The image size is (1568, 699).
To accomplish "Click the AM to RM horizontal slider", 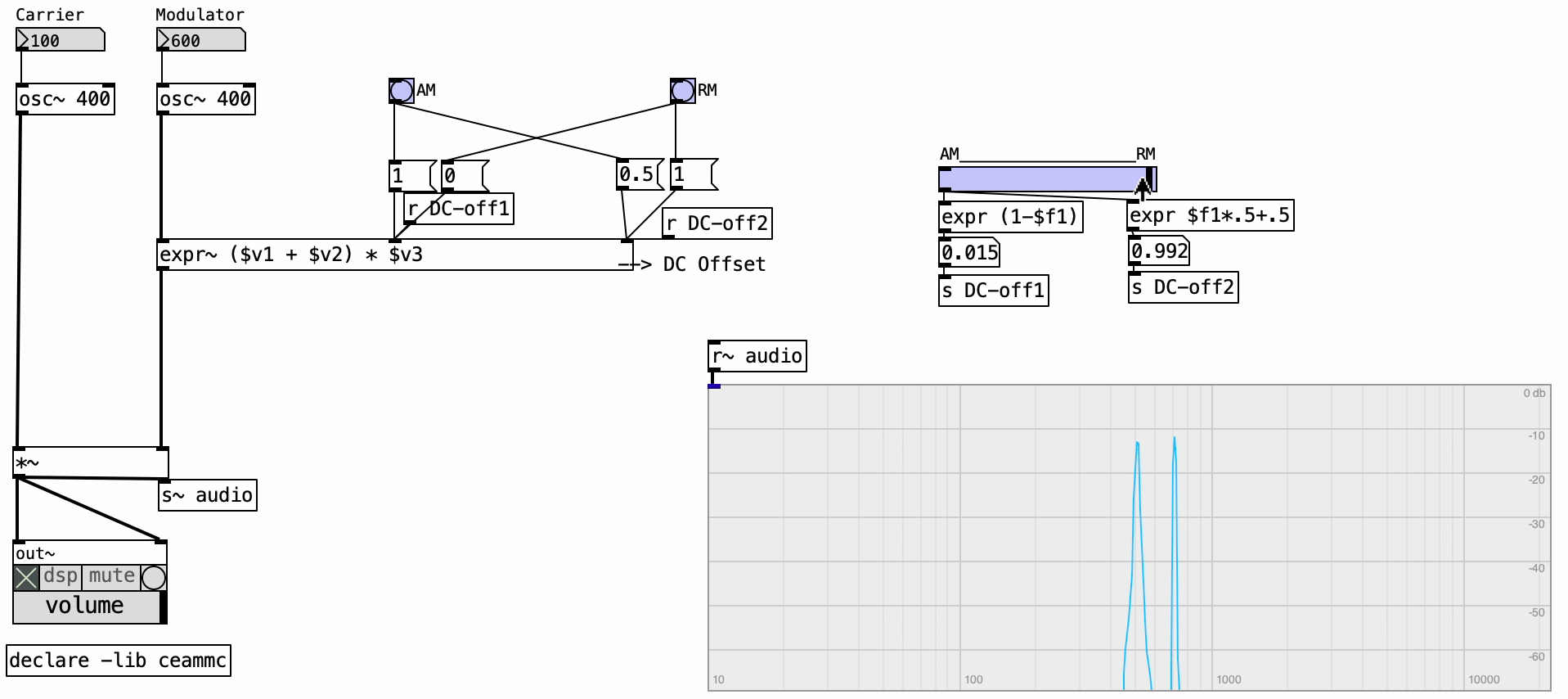I will coord(1048,179).
